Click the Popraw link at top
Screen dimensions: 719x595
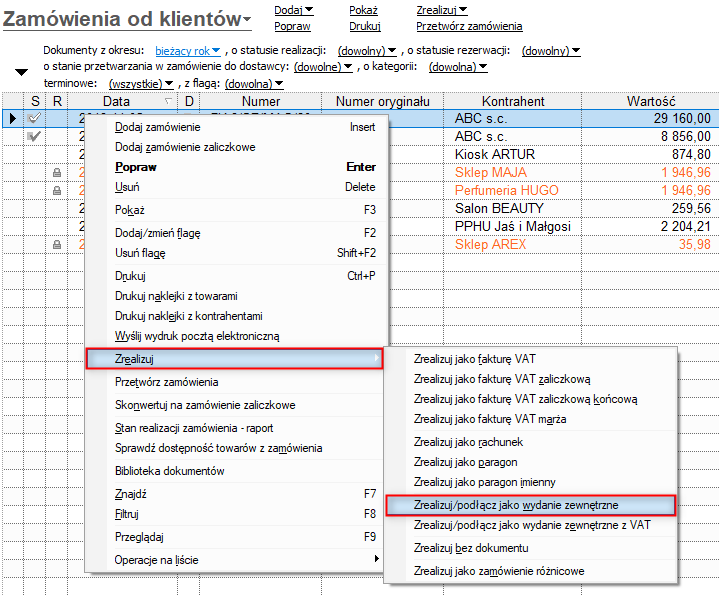292,26
